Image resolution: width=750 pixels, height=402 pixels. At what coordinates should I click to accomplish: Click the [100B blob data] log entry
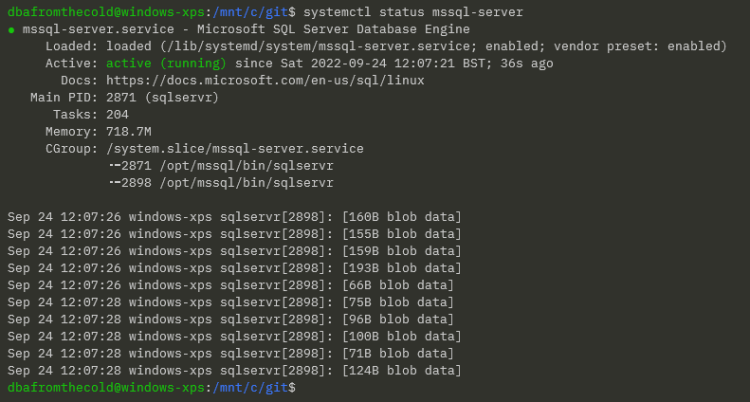tap(401, 336)
